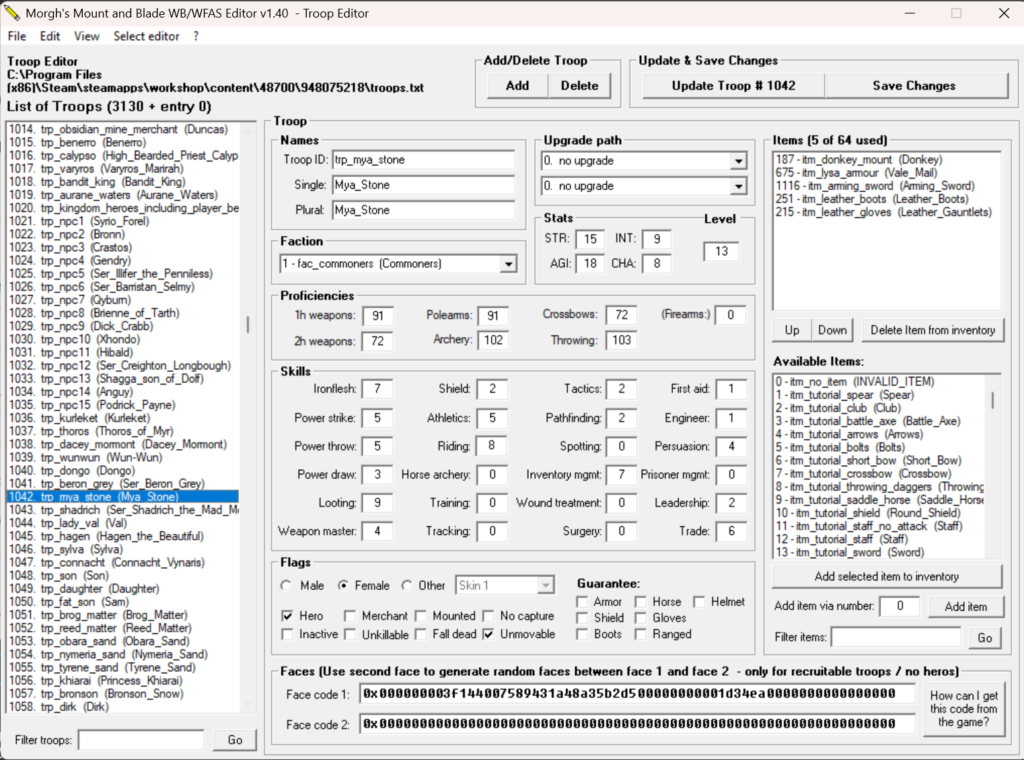The height and width of the screenshot is (760, 1024).
Task: Move inventory item Up
Action: [792, 330]
